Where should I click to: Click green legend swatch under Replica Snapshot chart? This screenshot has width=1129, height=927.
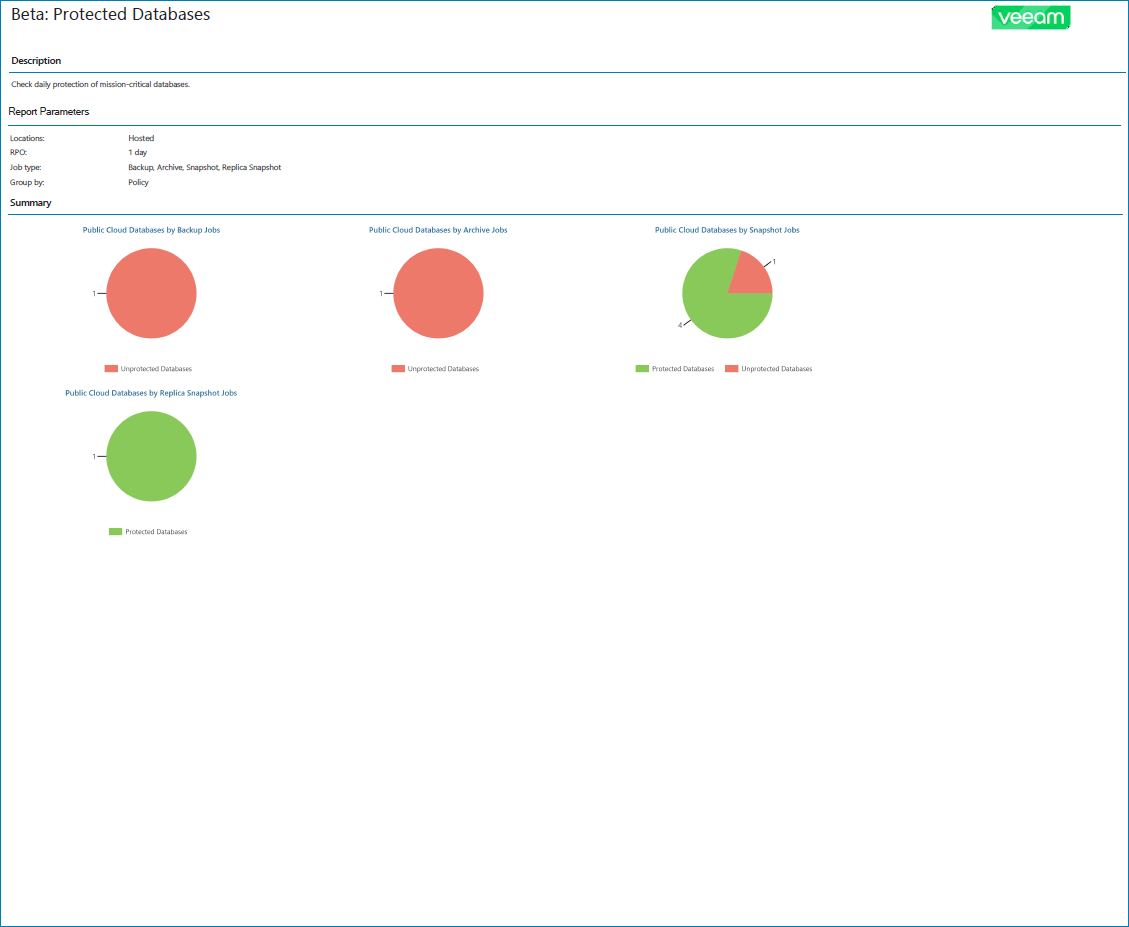[115, 532]
